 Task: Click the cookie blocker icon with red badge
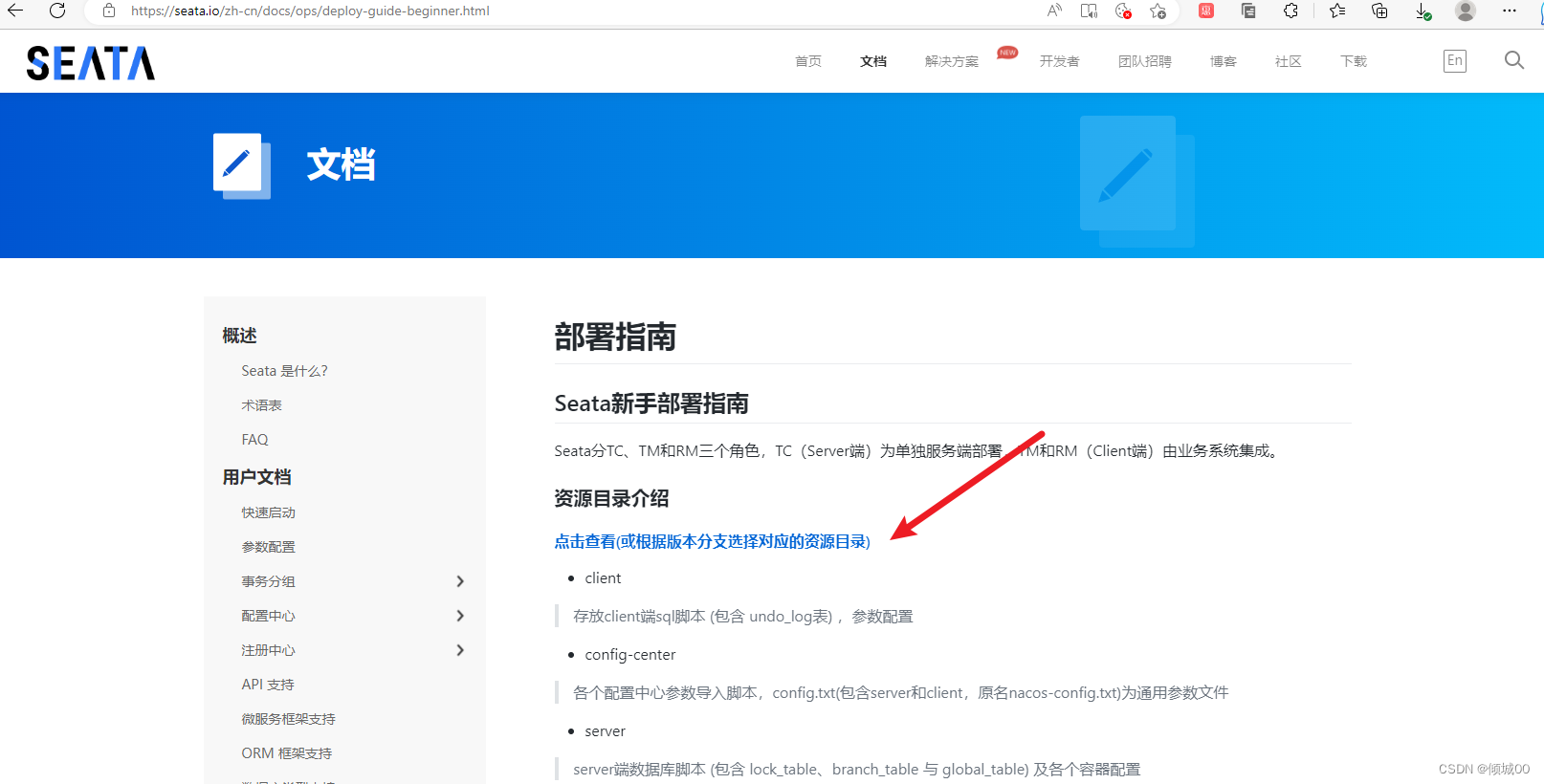(x=1123, y=11)
